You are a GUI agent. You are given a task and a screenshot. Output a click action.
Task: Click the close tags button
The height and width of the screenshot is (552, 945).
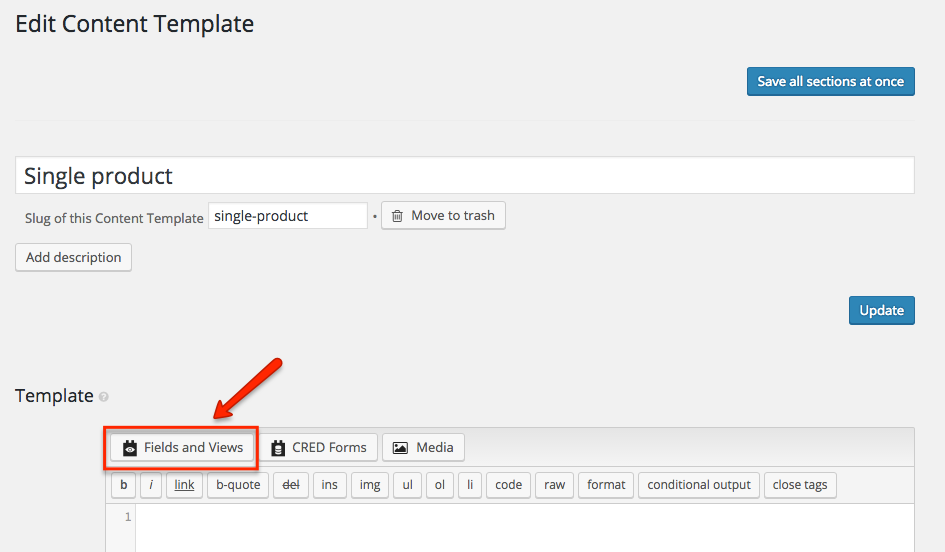point(800,485)
